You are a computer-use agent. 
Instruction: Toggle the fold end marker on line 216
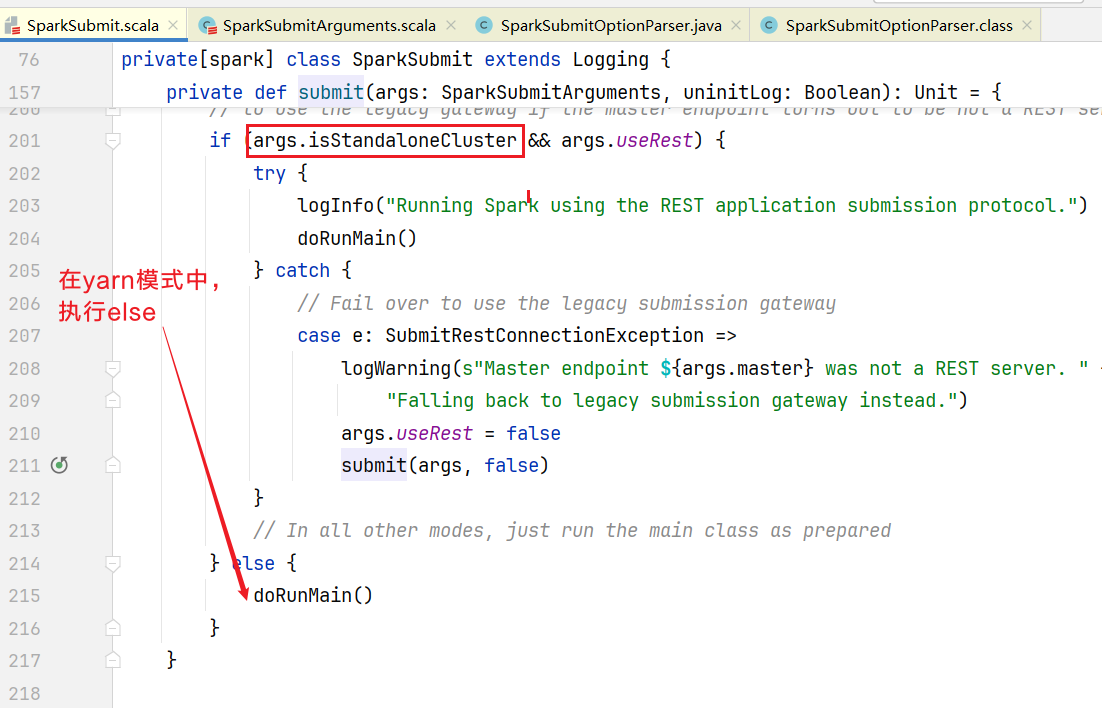coord(112,629)
